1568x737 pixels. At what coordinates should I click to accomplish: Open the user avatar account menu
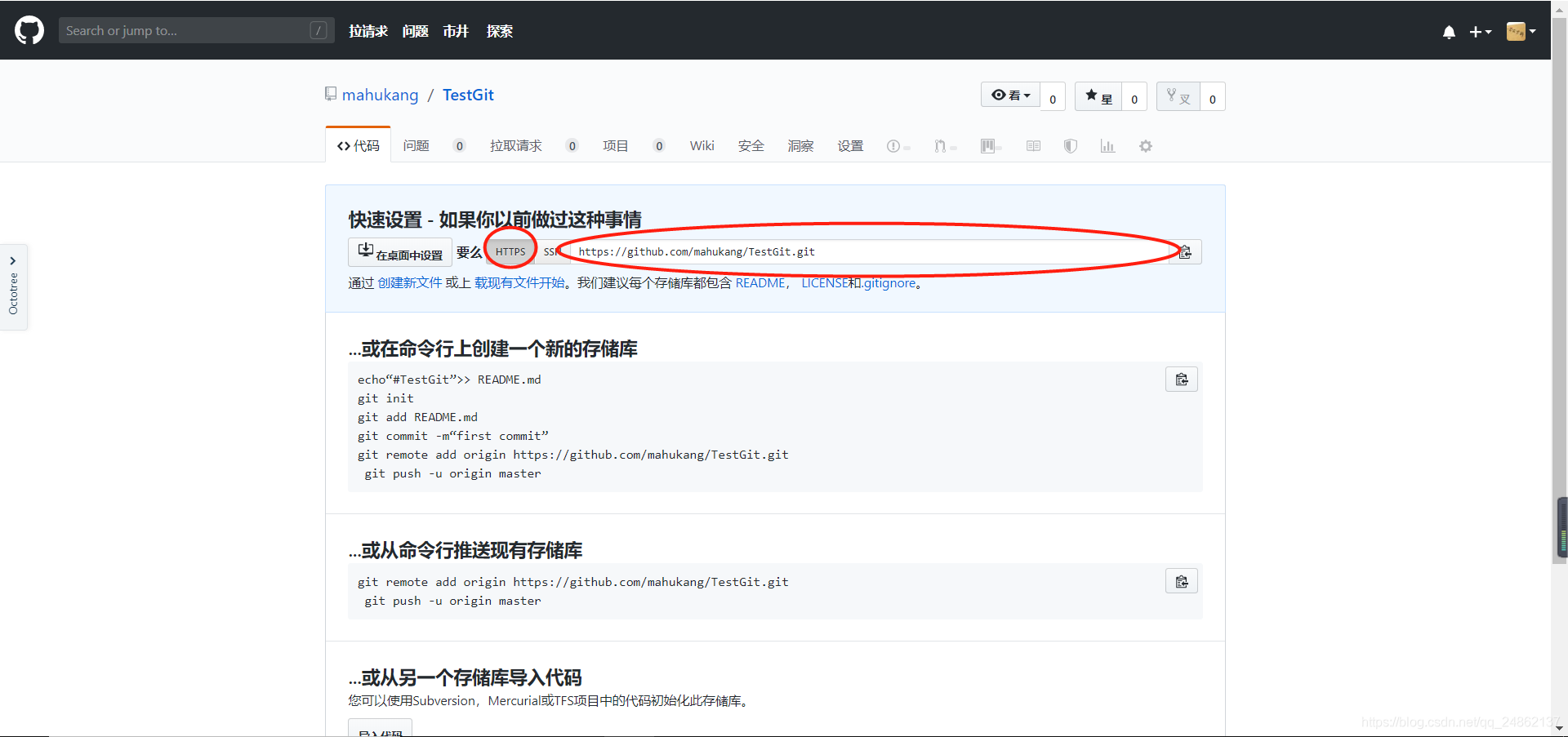click(x=1521, y=31)
